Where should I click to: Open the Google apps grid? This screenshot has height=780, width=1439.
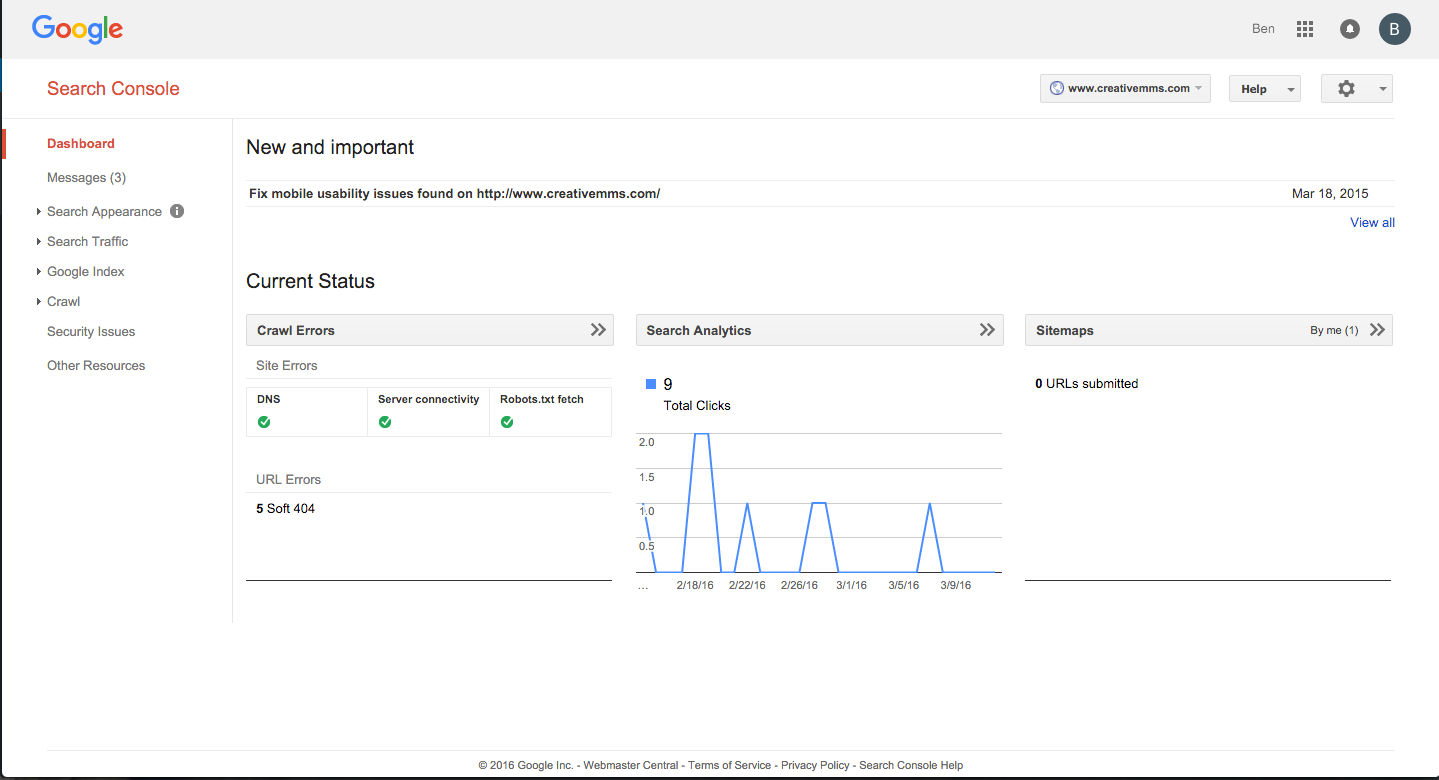click(x=1304, y=29)
